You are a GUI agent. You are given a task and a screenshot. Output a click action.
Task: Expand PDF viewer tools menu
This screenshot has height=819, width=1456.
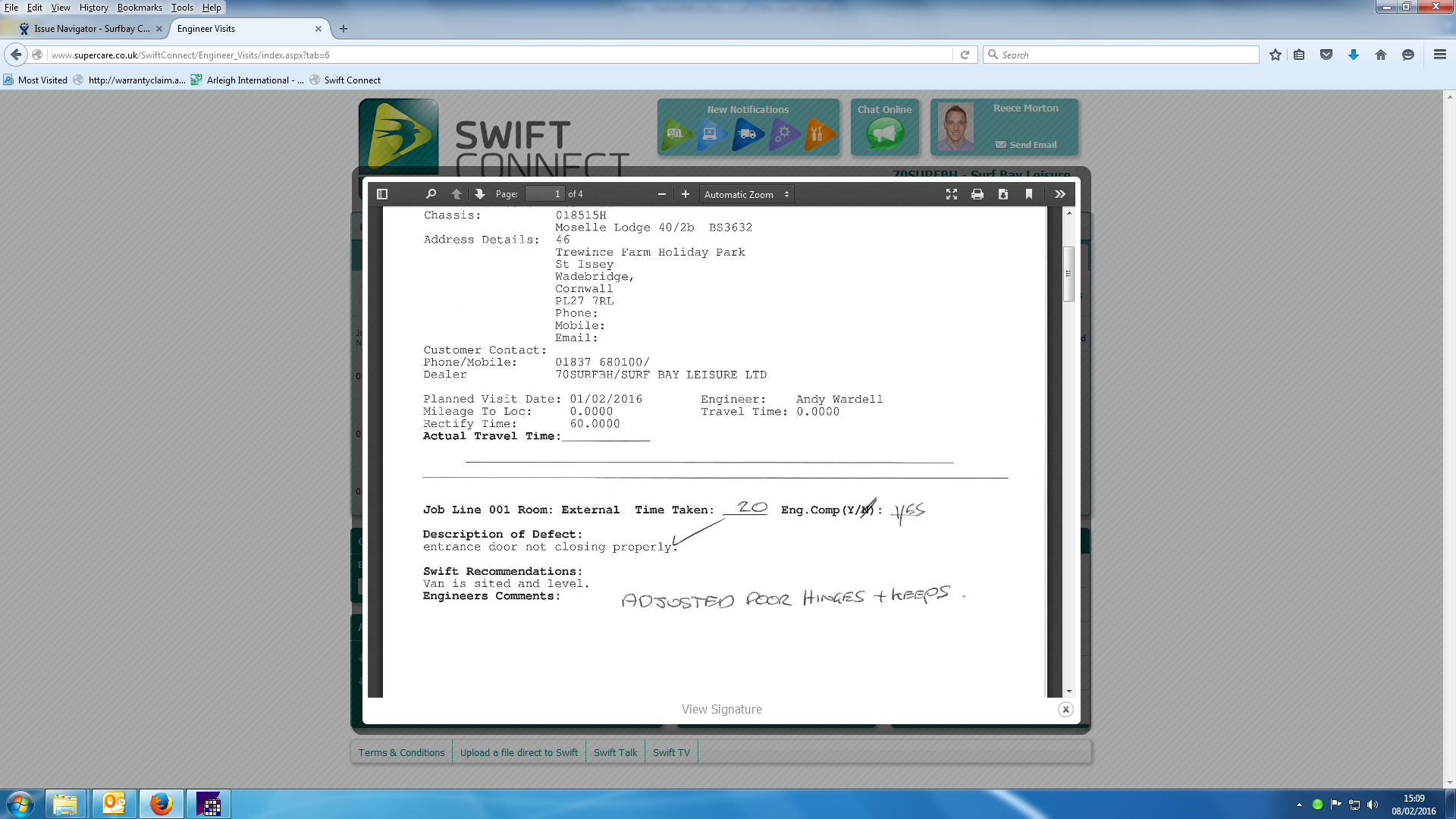coord(1060,194)
